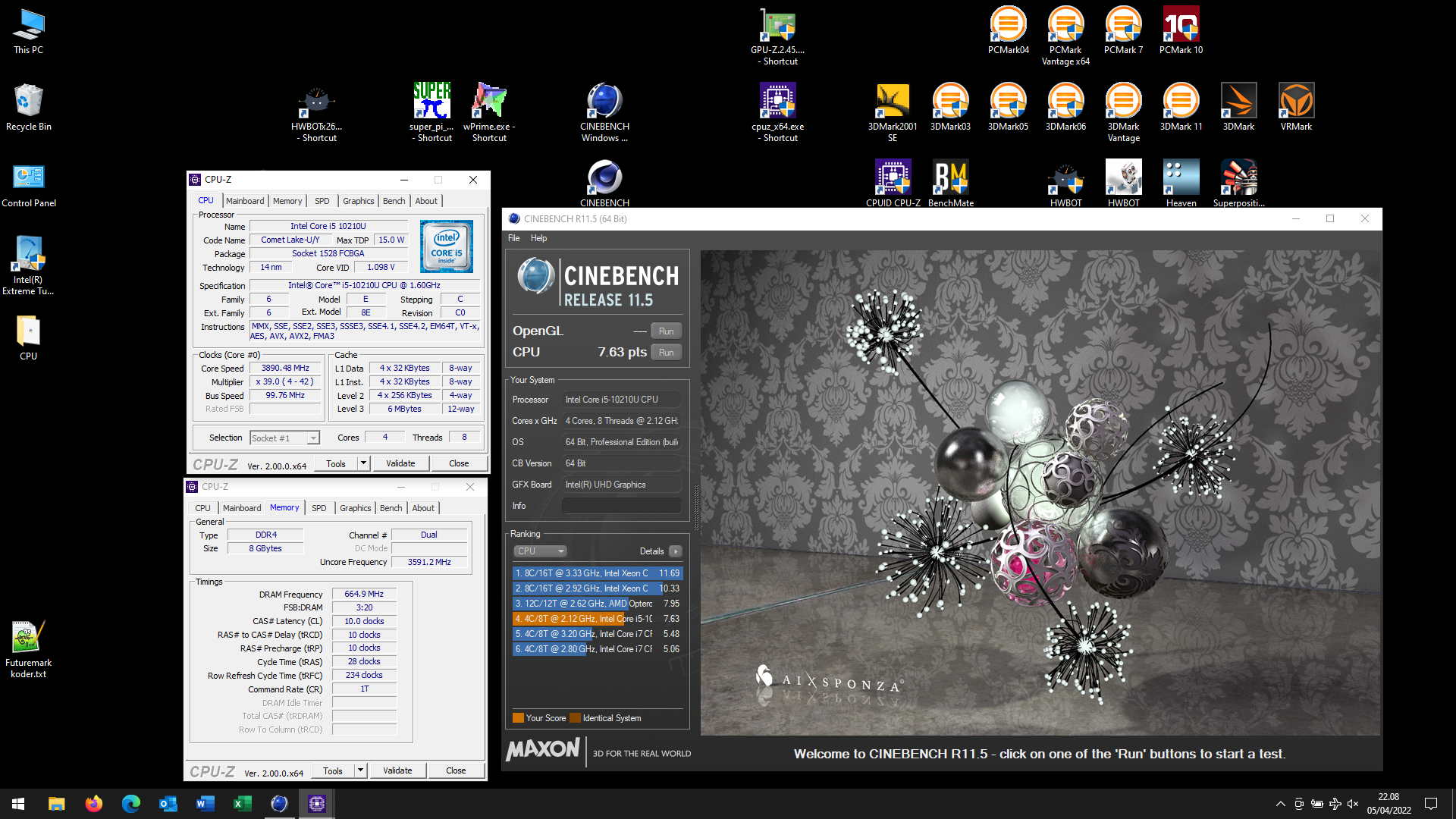Viewport: 1456px width, 819px height.
Task: Open Word from the taskbar
Action: (206, 804)
